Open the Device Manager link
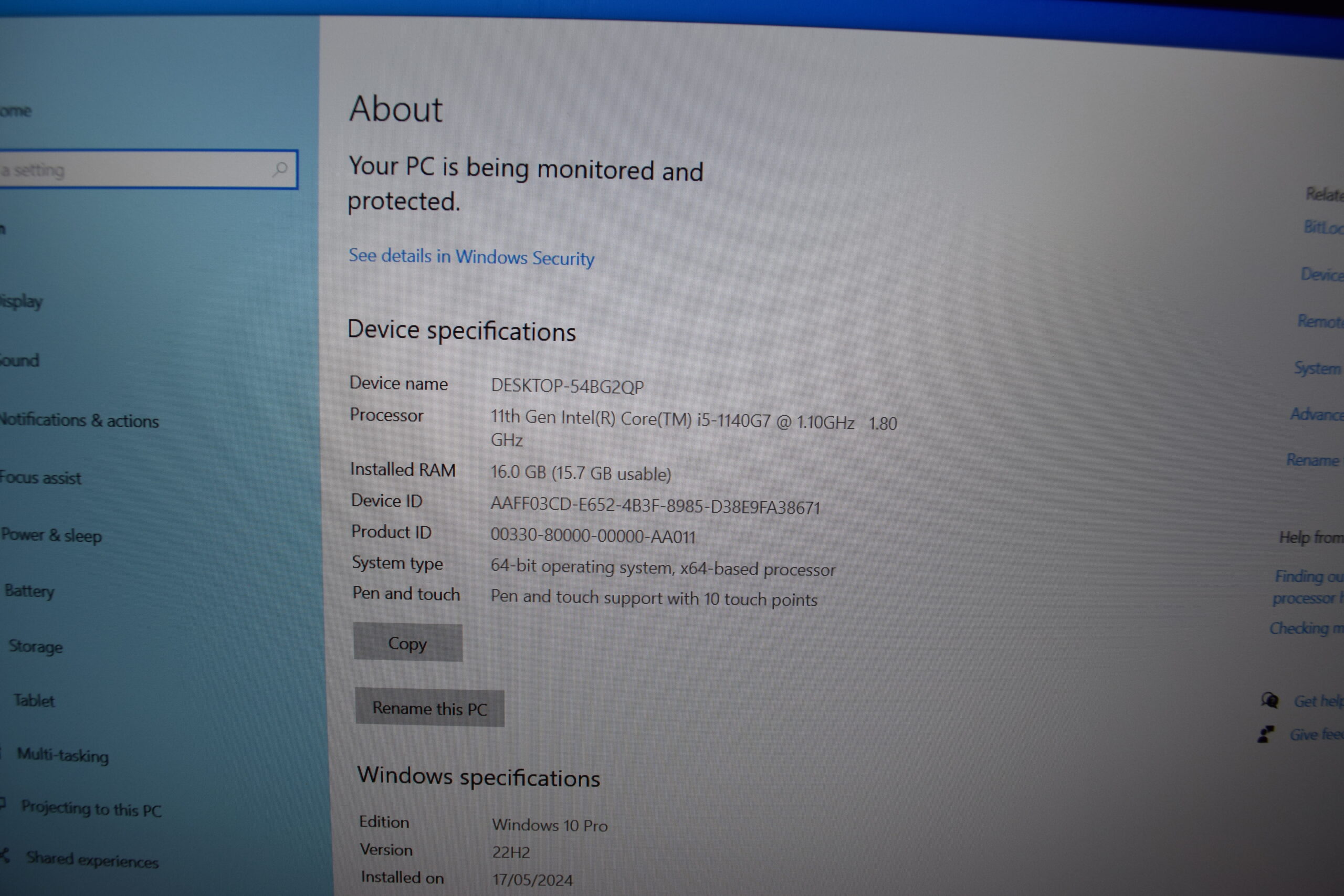Screen dimensions: 1344x896 [1322, 275]
